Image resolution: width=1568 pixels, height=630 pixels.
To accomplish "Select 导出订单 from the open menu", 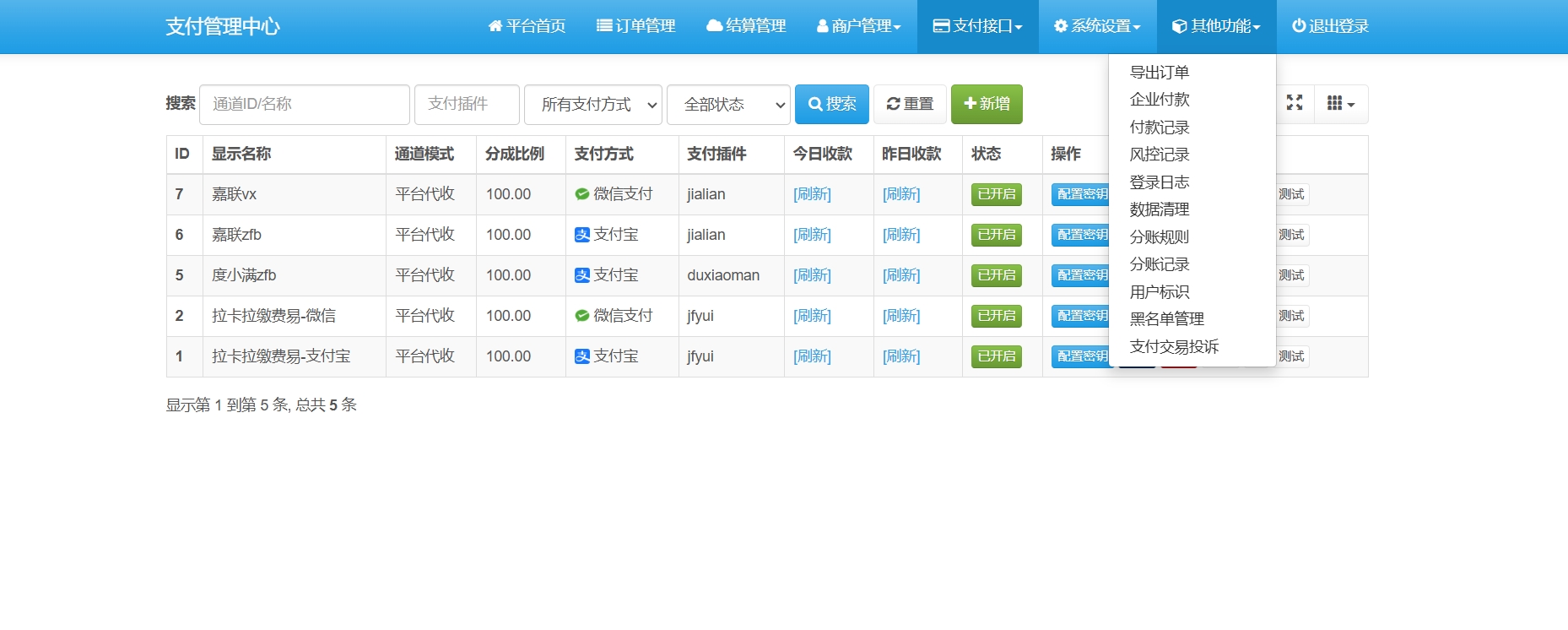I will pos(1160,73).
